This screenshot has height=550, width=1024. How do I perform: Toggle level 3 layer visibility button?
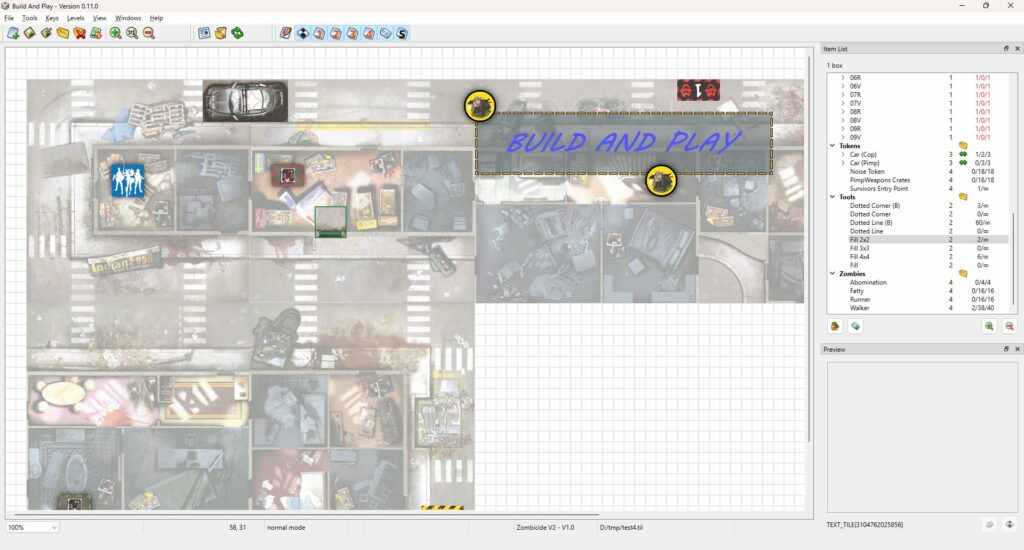(x=352, y=33)
